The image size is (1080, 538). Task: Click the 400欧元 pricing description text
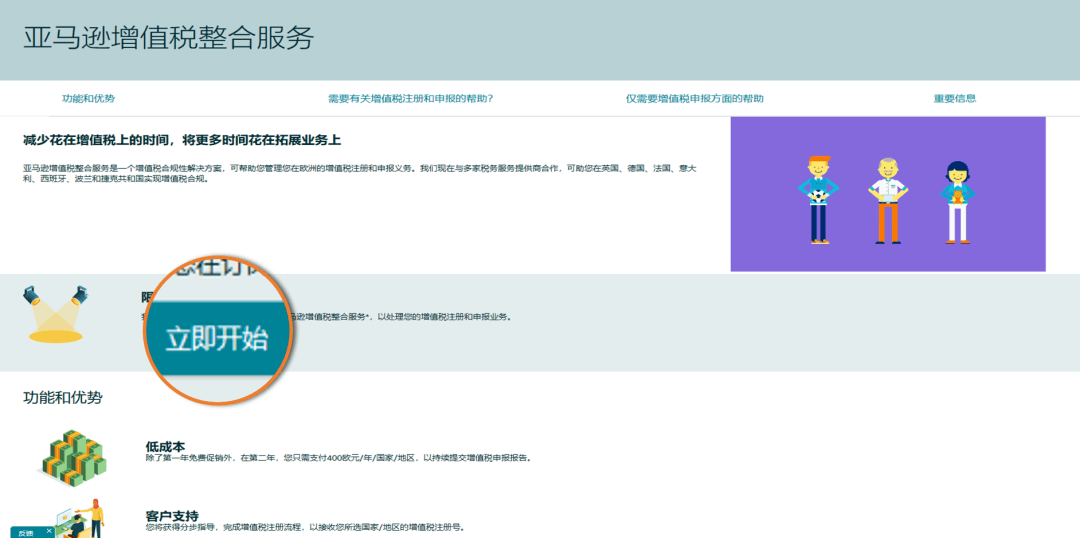pos(338,458)
